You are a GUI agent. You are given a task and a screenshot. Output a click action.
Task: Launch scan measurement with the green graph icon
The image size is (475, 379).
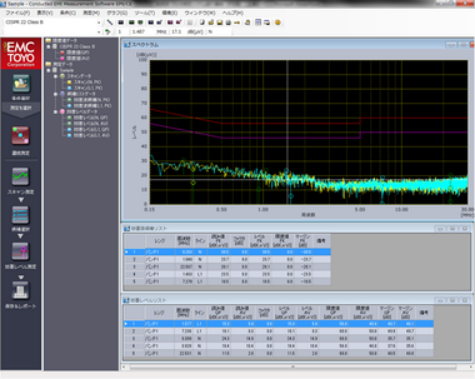point(20,176)
